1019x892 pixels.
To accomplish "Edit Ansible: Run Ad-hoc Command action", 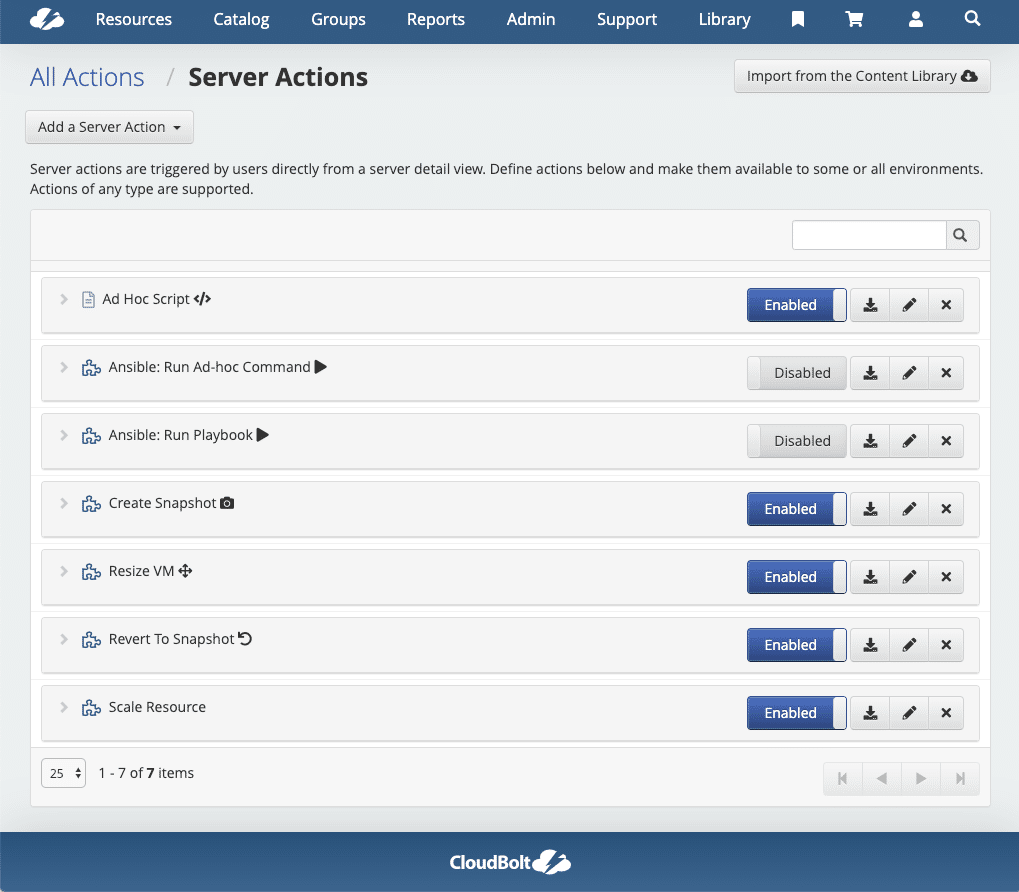I will [909, 373].
